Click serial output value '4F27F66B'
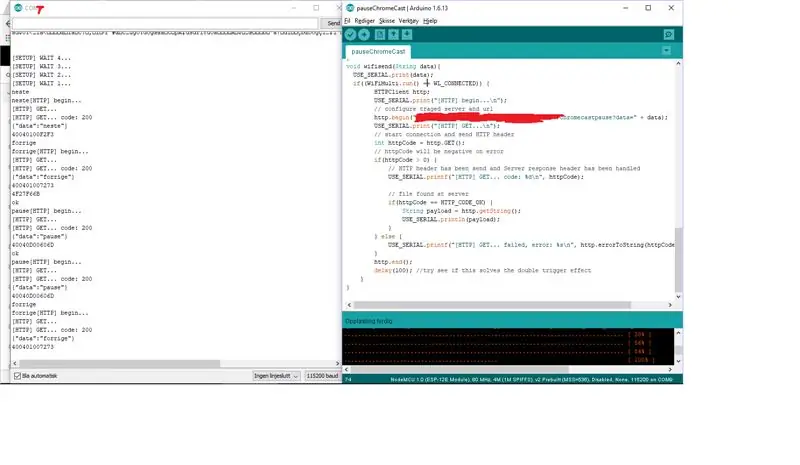Screen dimensions: 800x465 26,194
